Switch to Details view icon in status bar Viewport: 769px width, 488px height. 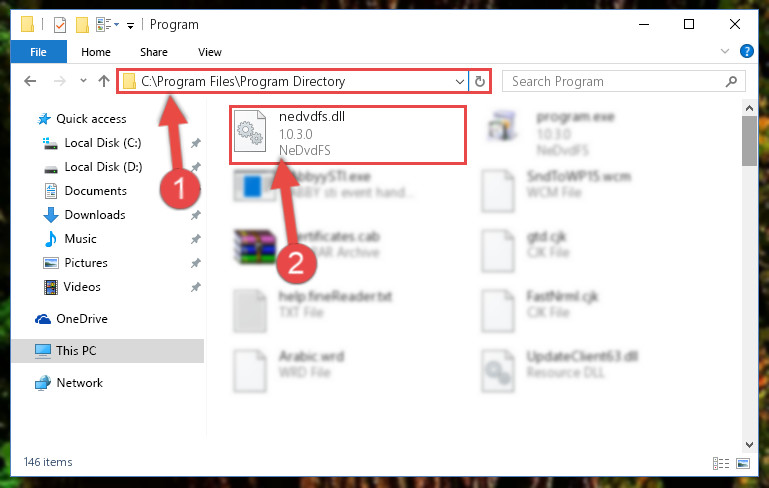point(720,463)
